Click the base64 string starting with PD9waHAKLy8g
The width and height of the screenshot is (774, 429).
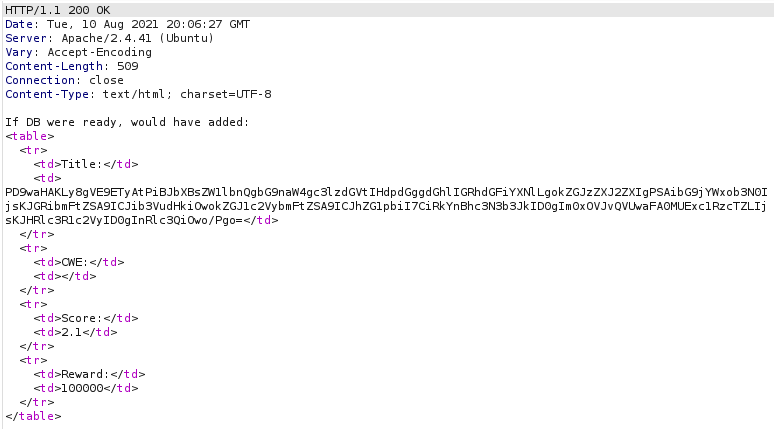pos(387,206)
